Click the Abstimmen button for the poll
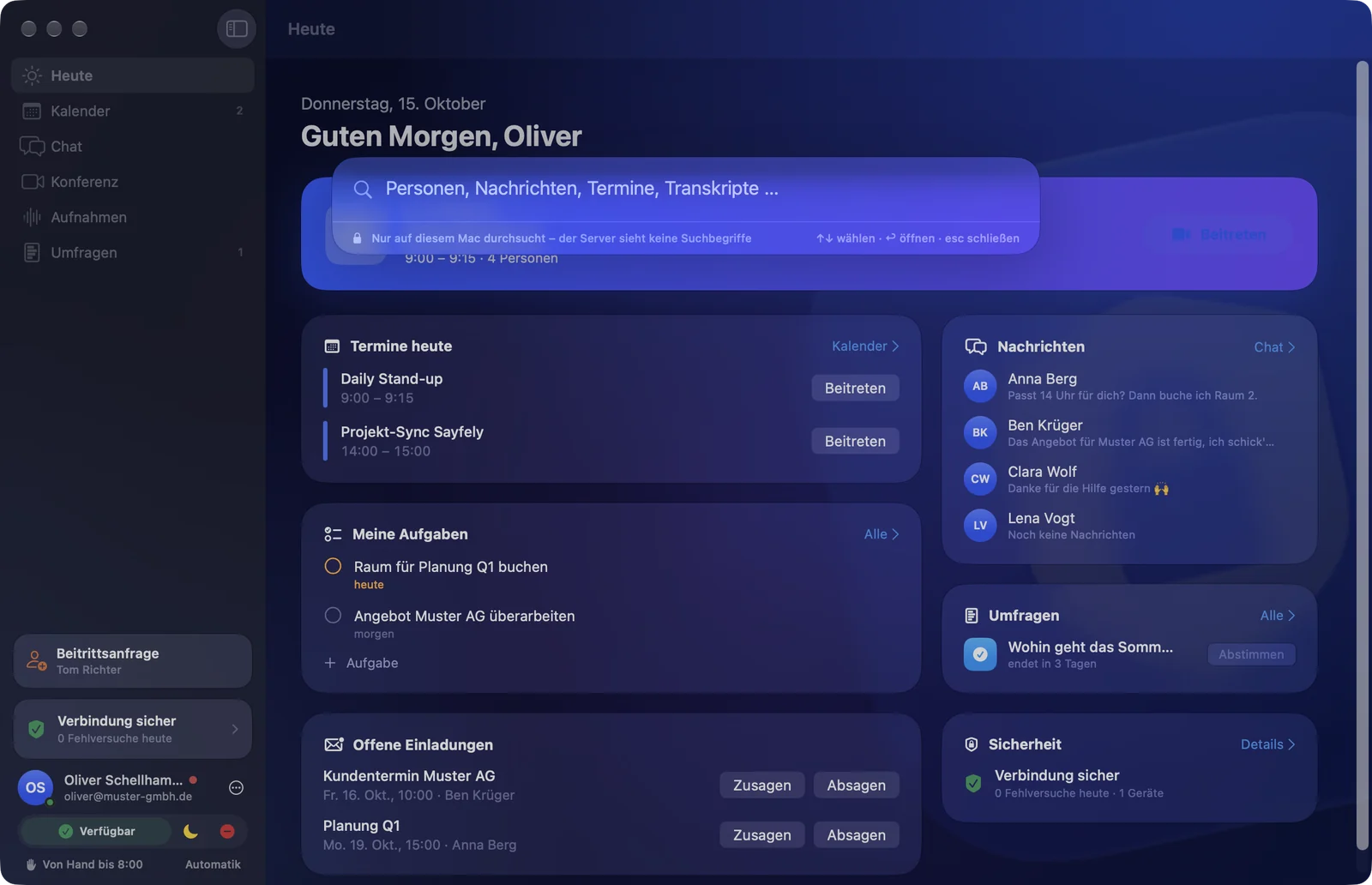Viewport: 1372px width, 885px height. [x=1251, y=654]
